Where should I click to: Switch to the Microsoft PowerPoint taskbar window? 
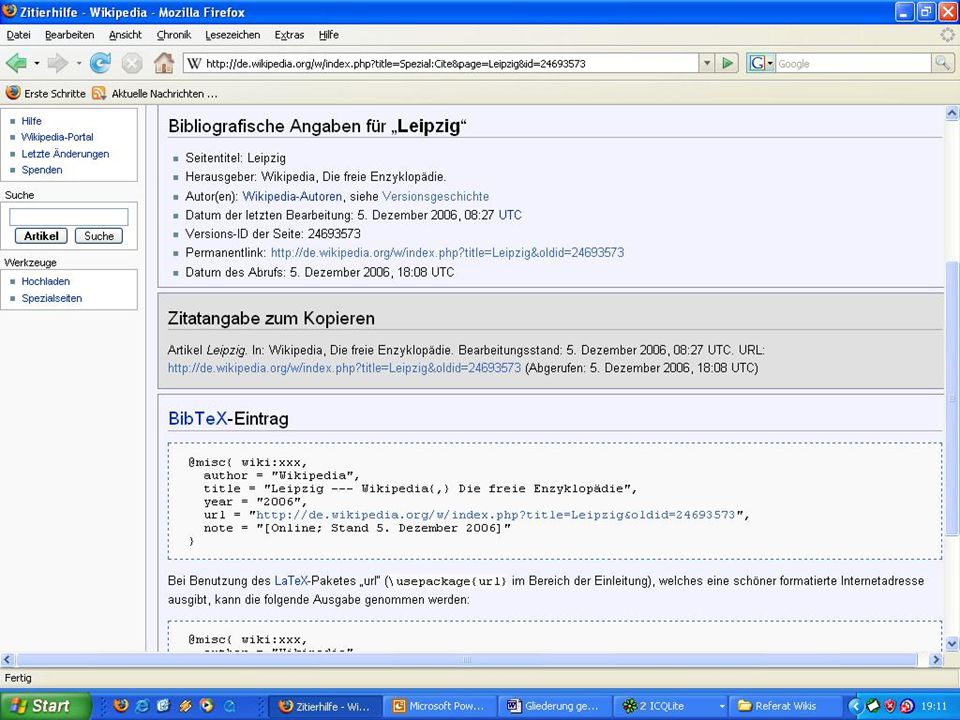[440, 706]
